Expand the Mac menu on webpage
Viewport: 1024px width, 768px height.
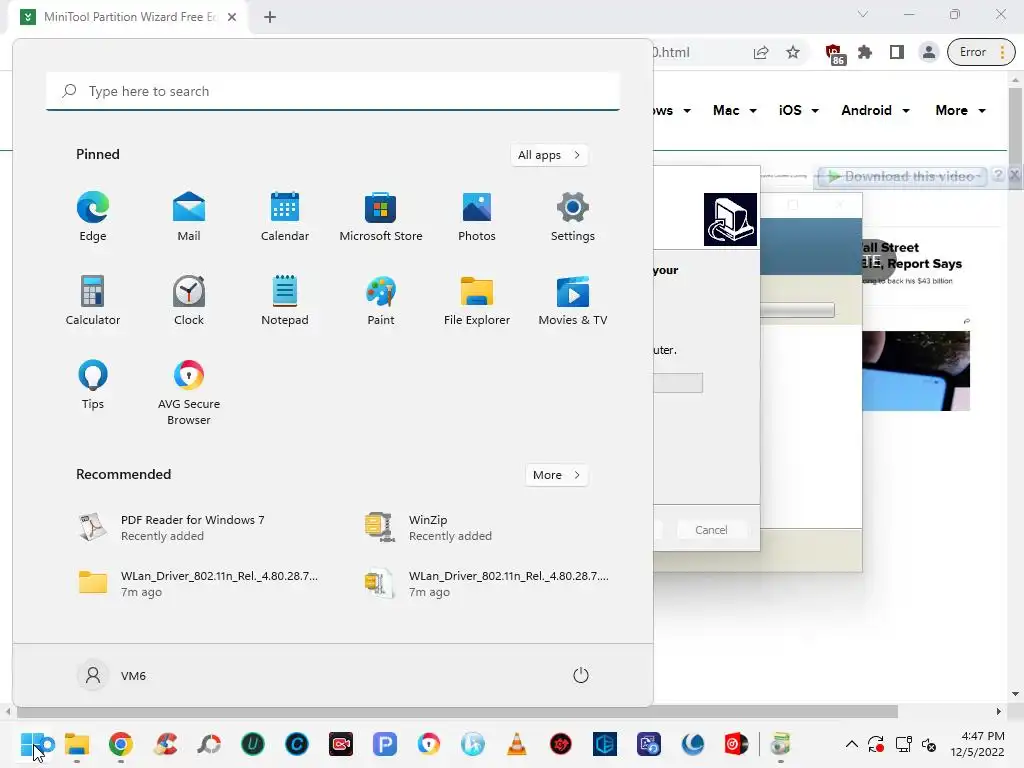pyautogui.click(x=735, y=110)
